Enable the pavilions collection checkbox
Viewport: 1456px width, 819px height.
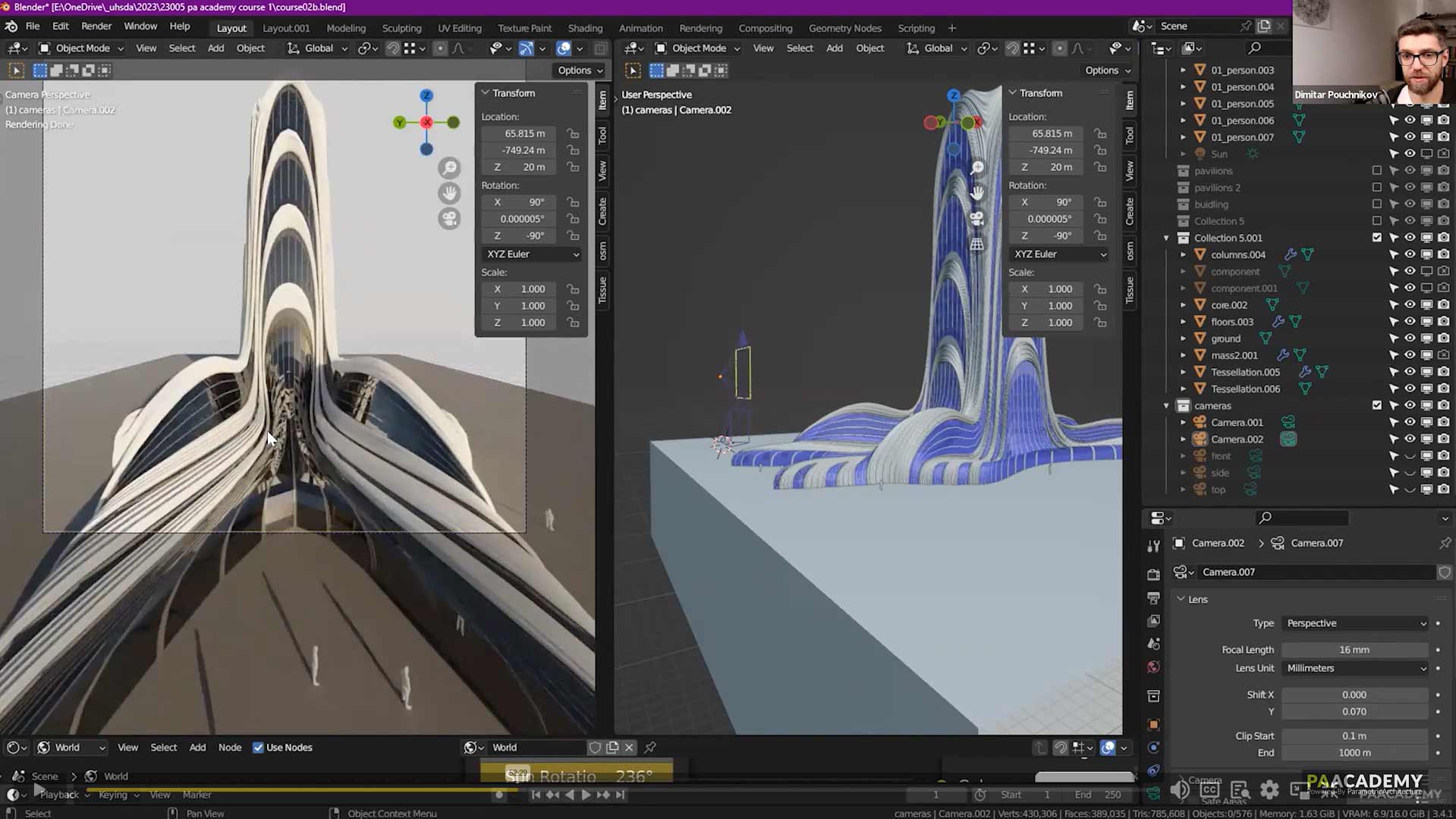(x=1377, y=171)
